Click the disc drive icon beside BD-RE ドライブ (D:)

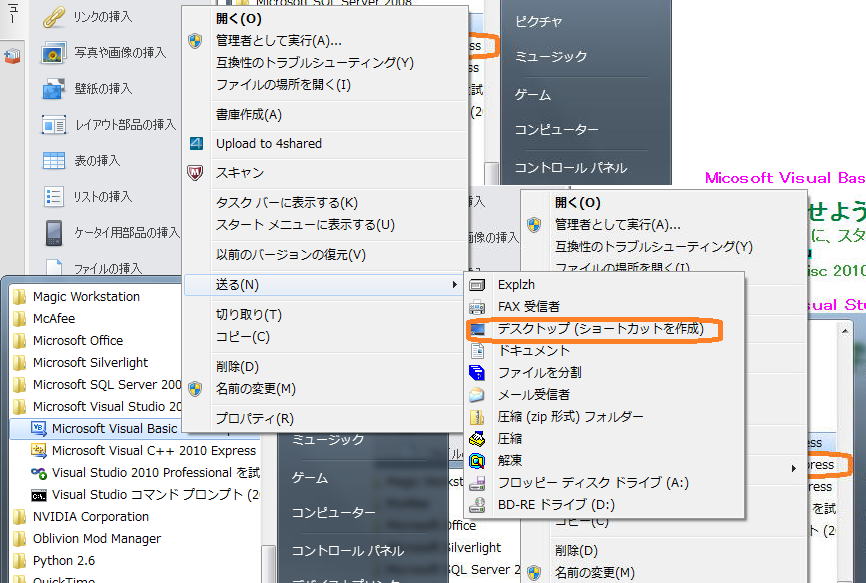click(477, 505)
